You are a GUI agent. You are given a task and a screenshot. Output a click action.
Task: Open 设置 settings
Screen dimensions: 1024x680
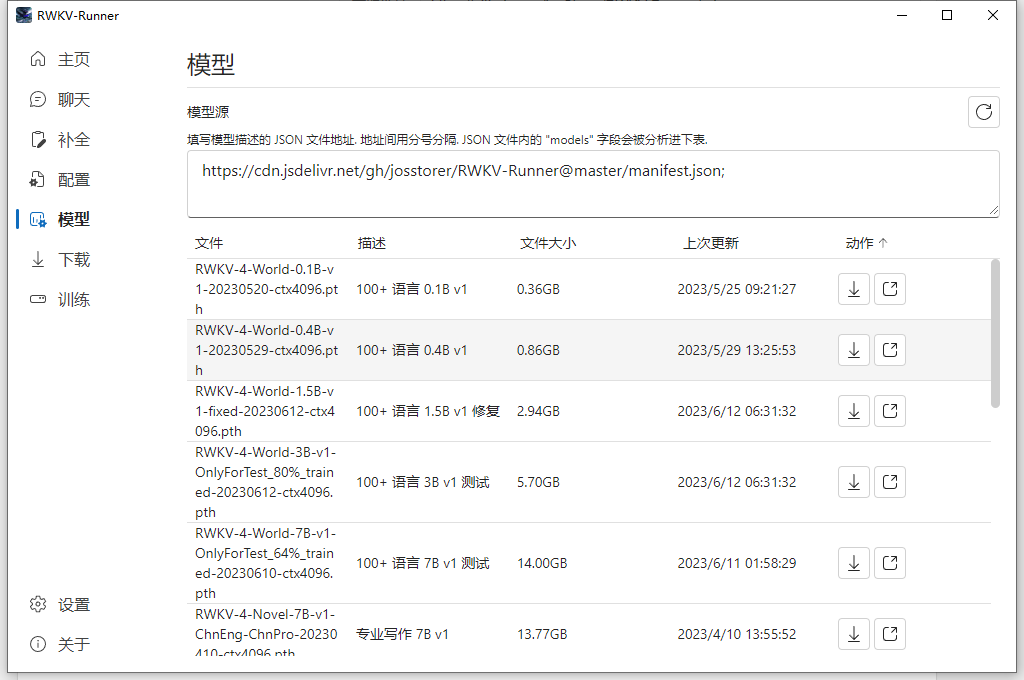[x=60, y=605]
